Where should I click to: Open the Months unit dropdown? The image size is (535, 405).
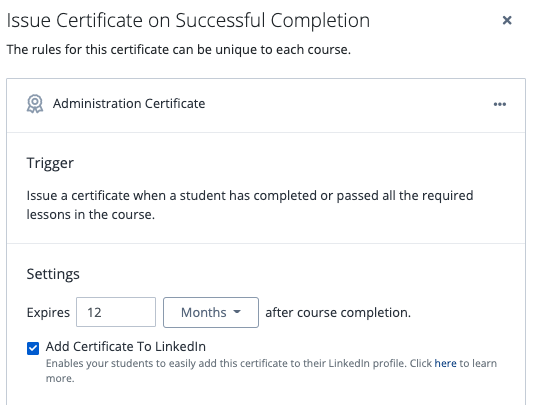pos(211,313)
